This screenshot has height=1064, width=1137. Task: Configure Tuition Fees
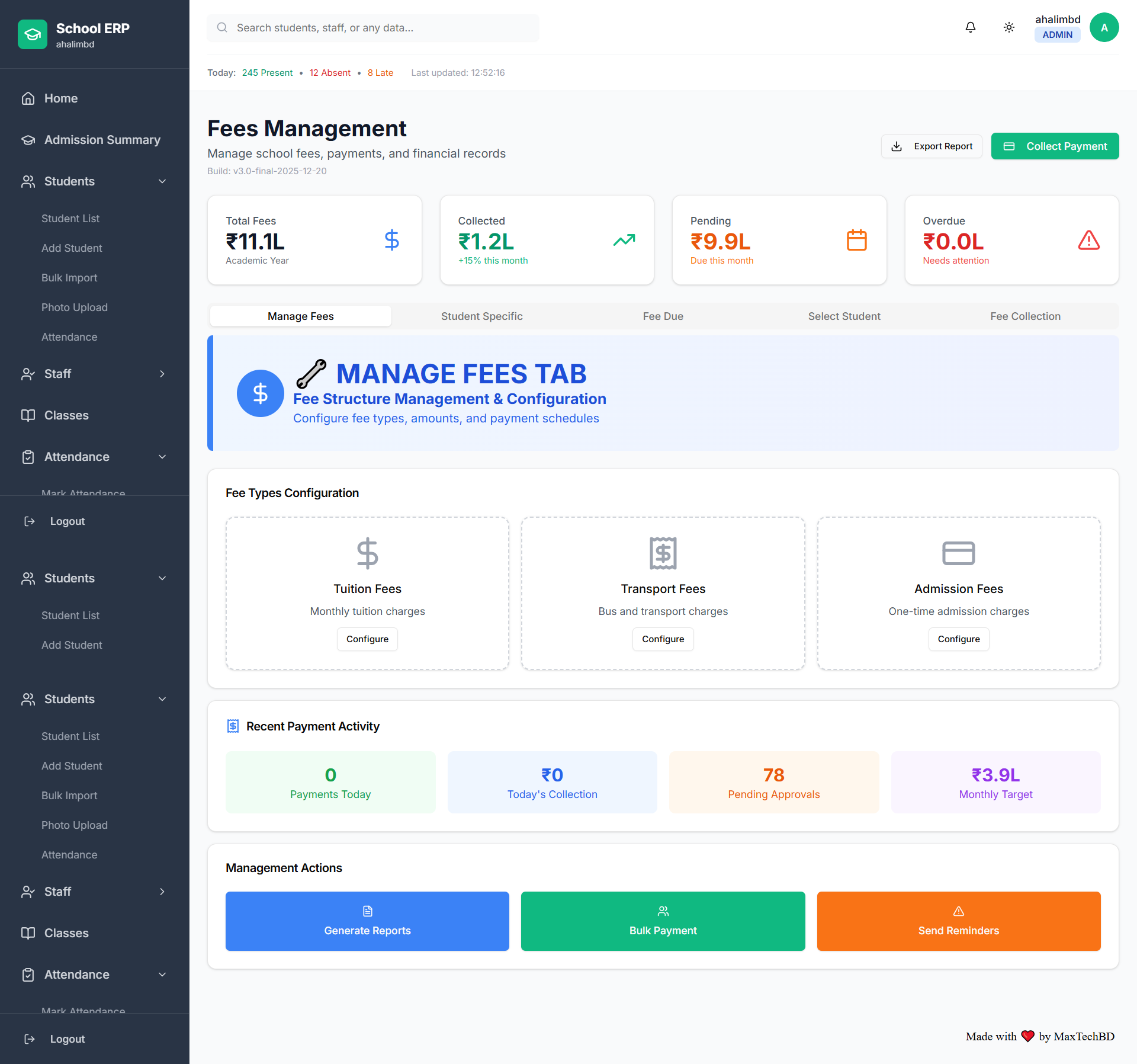(367, 639)
